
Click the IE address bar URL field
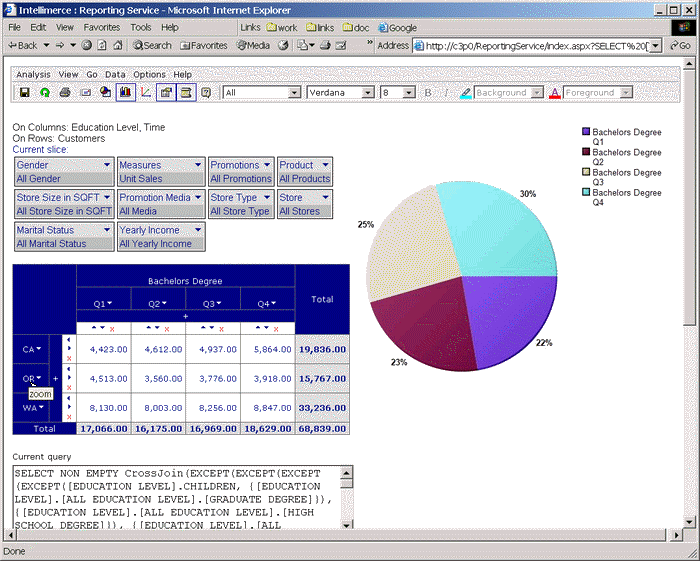(x=536, y=46)
